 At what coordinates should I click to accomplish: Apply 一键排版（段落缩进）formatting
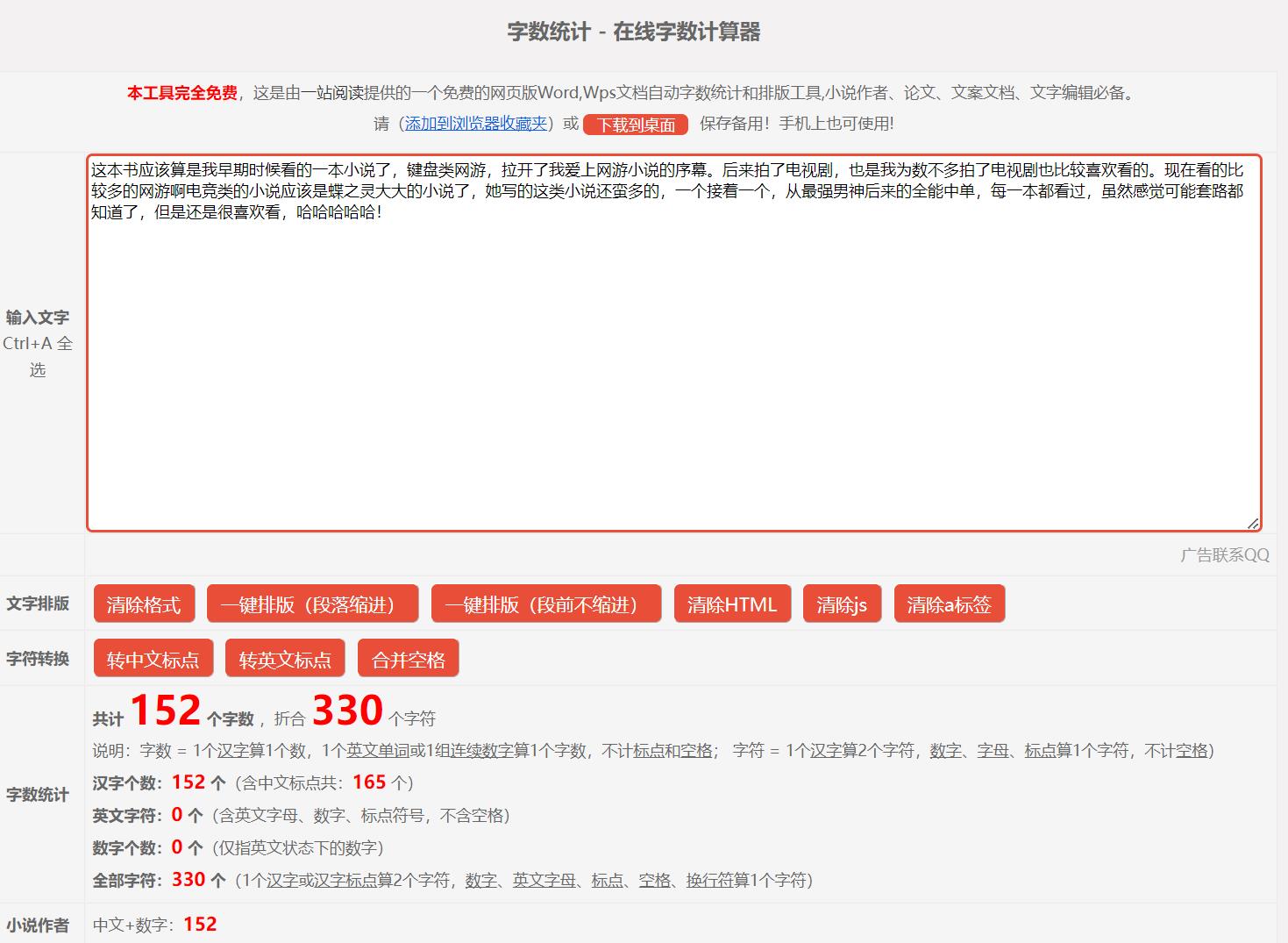point(313,604)
